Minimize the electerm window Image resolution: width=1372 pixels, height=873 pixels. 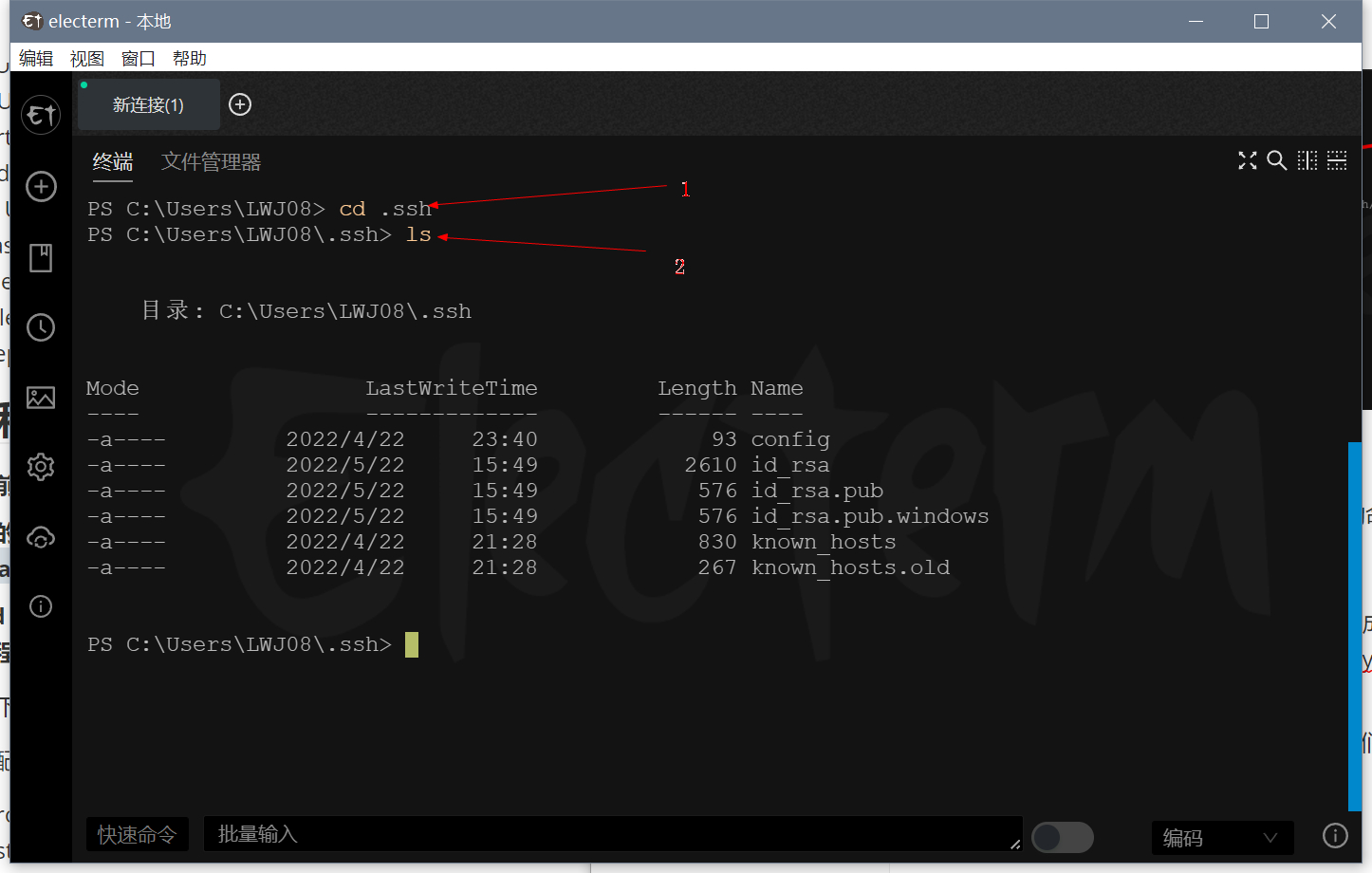pos(1196,21)
